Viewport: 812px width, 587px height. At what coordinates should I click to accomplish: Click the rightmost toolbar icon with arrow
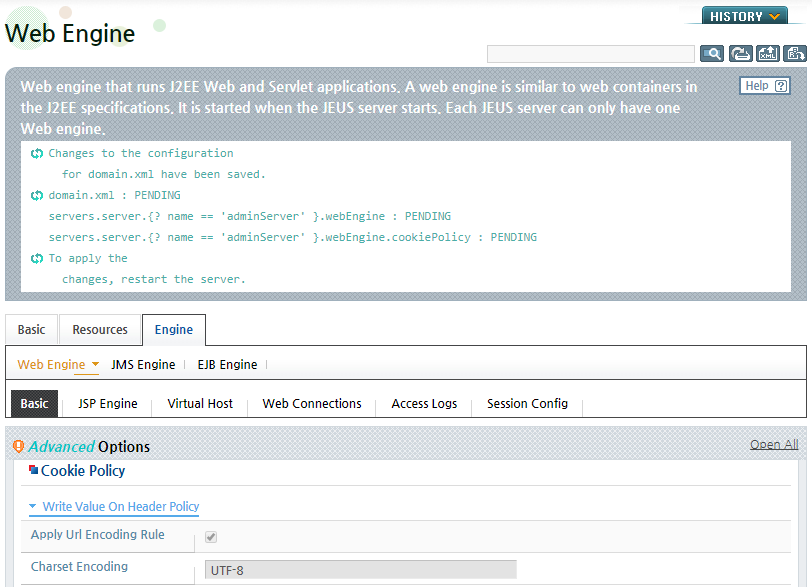click(x=794, y=53)
